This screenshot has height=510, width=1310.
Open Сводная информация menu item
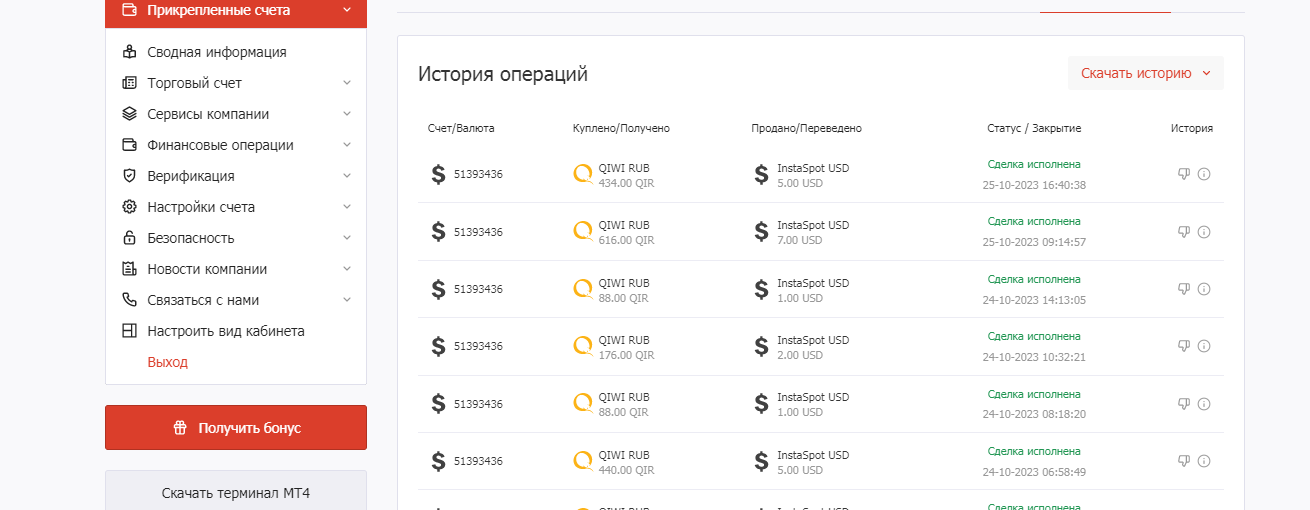point(217,52)
